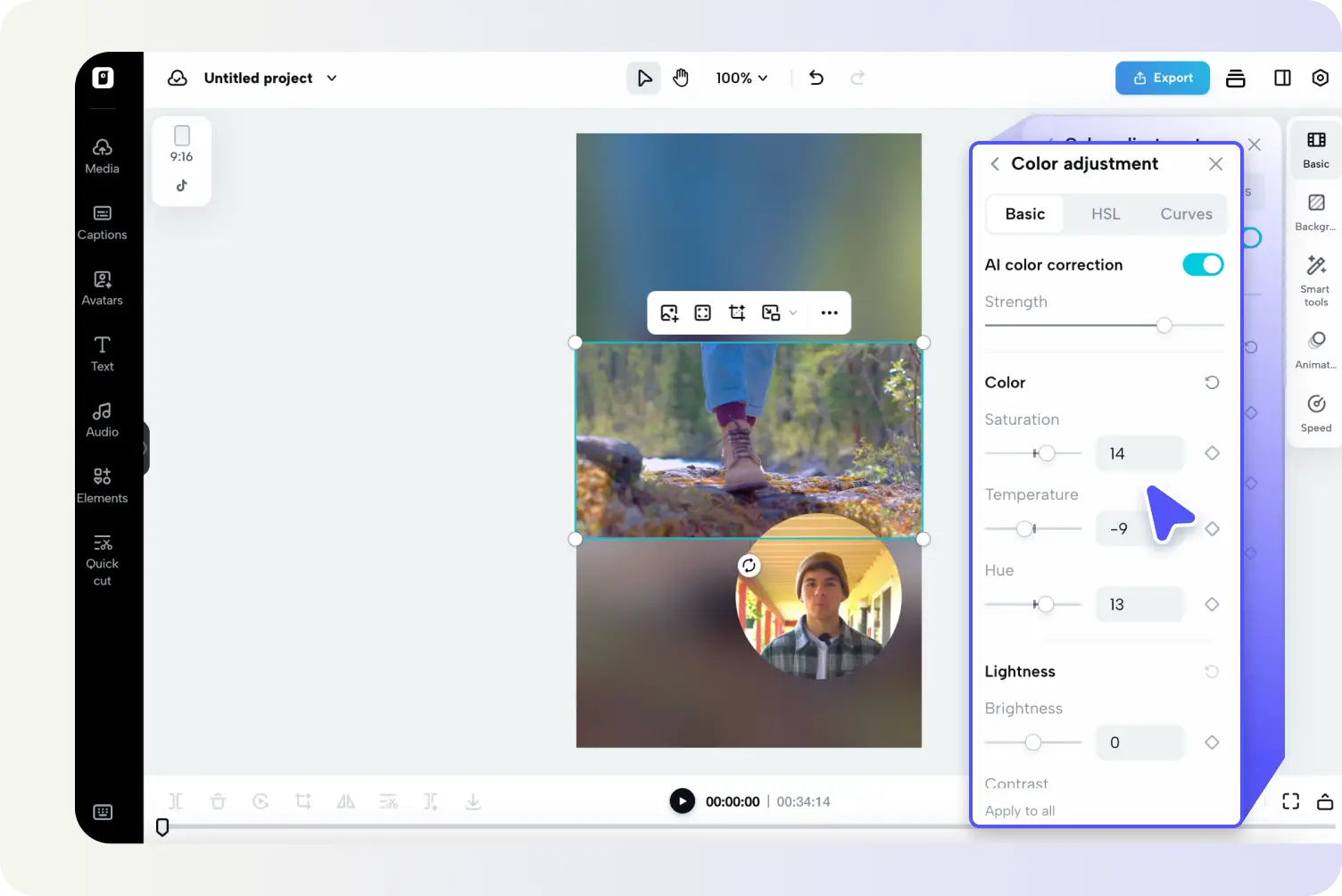Click the Hue value input field

pyautogui.click(x=1139, y=604)
